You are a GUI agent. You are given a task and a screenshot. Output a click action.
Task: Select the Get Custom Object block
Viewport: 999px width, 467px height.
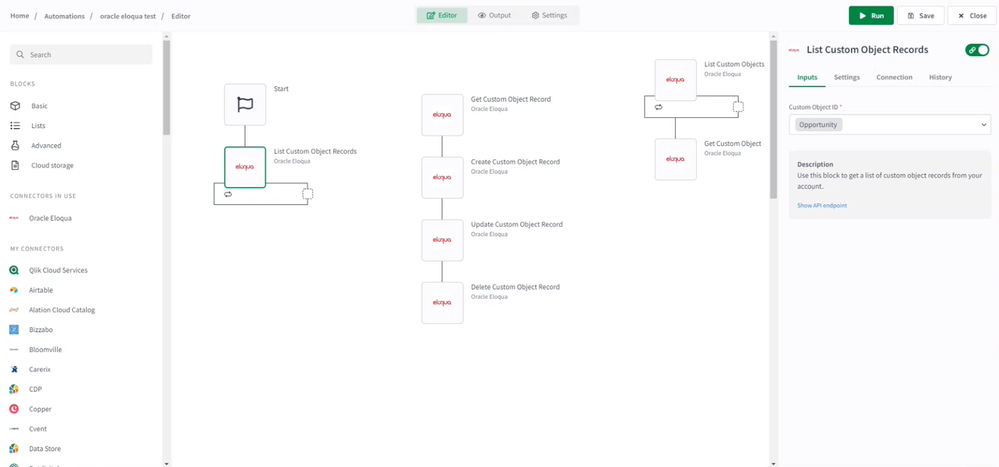point(675,159)
